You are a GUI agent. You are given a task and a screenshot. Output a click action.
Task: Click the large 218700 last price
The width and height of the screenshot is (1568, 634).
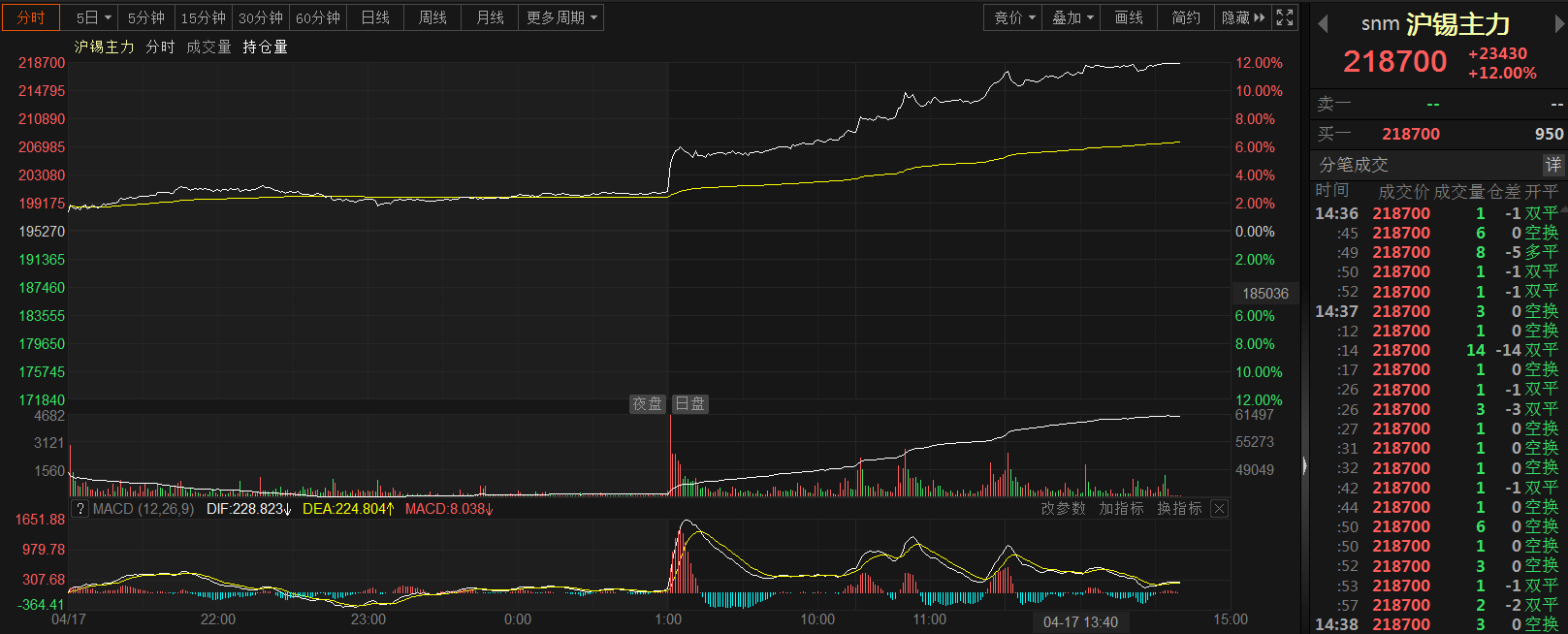(1394, 62)
